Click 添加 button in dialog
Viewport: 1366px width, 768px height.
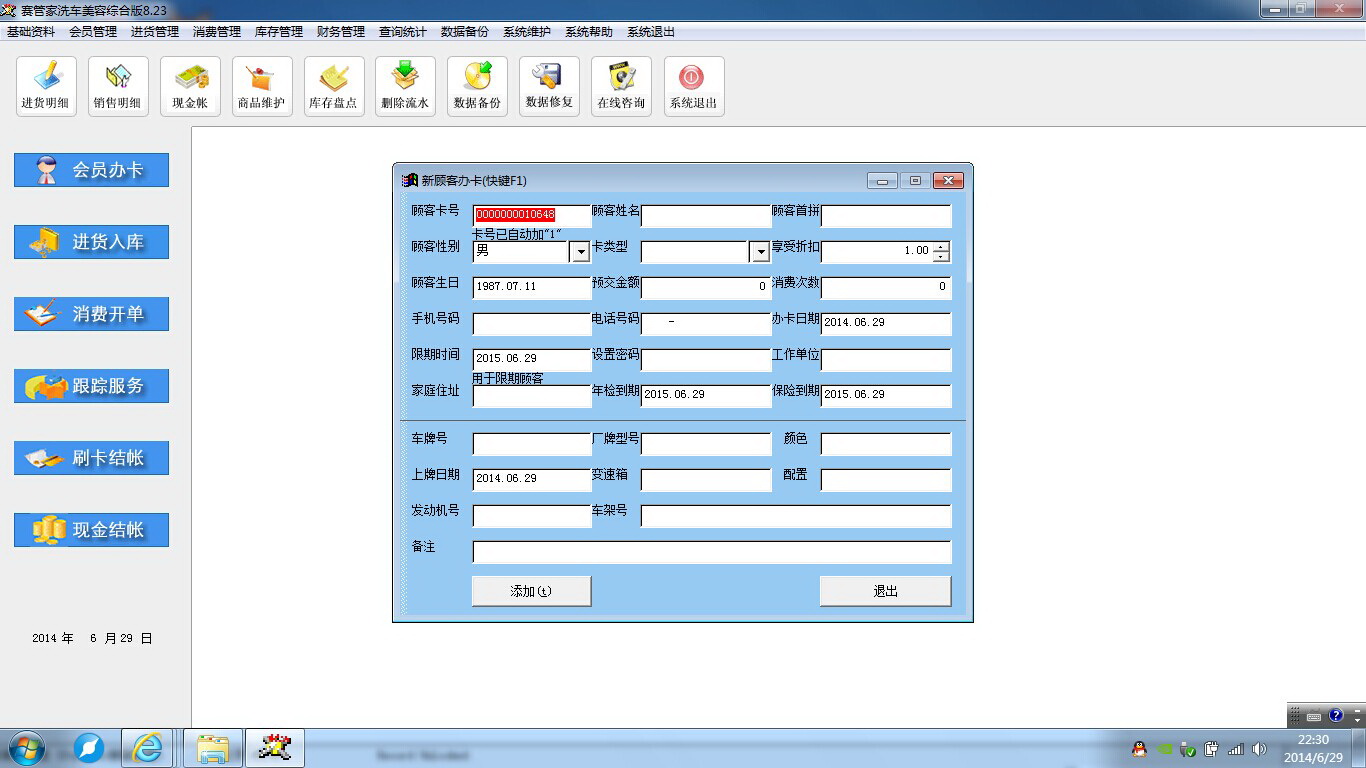[x=531, y=591]
